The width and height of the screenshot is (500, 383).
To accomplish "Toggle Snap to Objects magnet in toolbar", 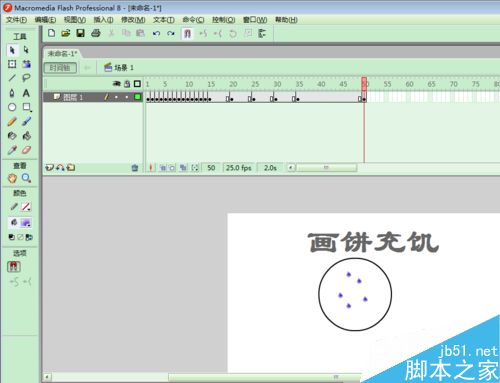I will coord(187,33).
